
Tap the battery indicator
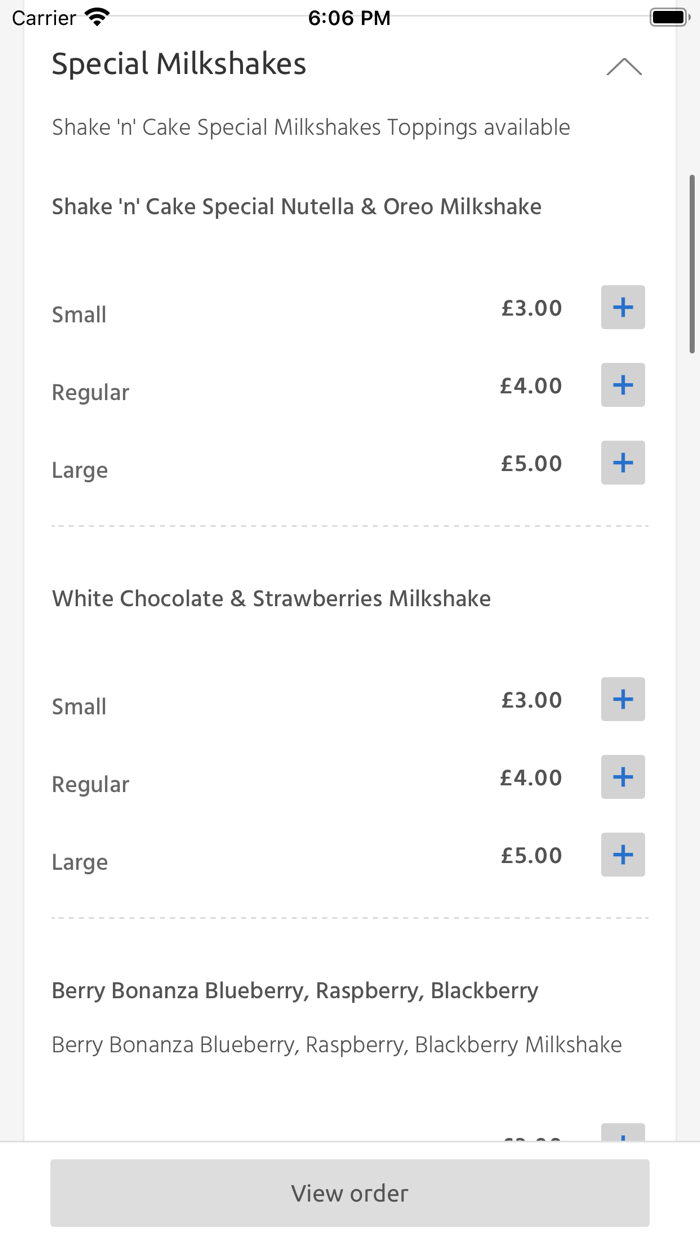668,14
